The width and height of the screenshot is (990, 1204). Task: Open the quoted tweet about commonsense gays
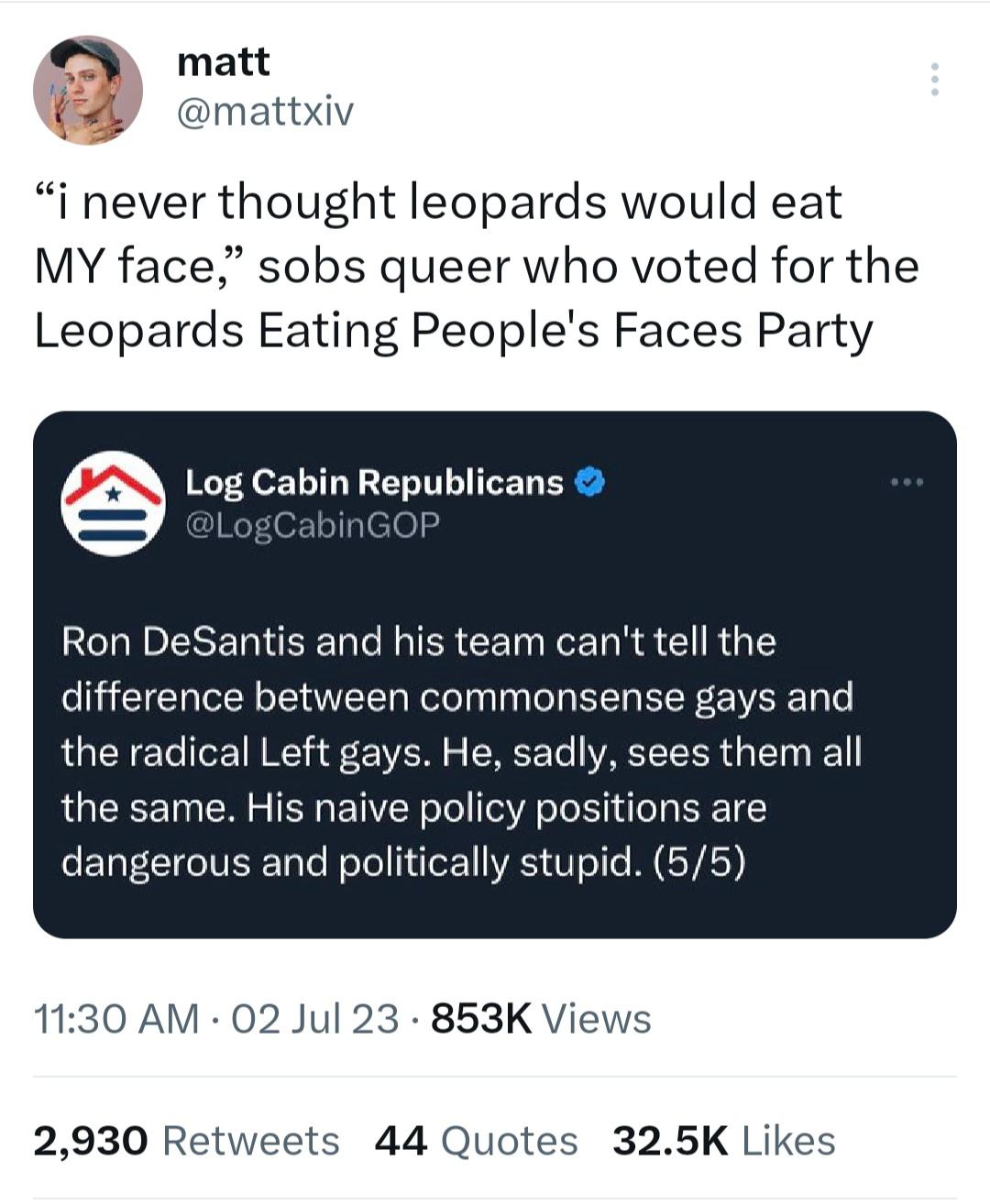click(x=495, y=751)
